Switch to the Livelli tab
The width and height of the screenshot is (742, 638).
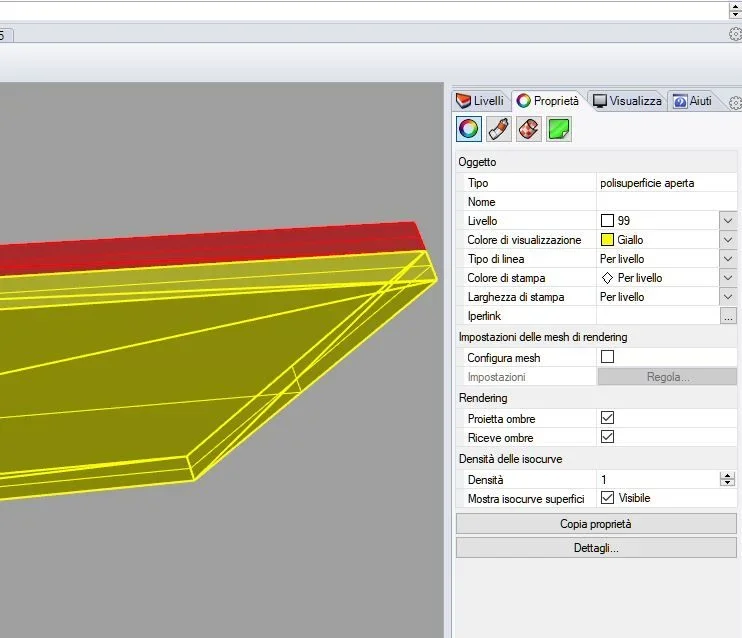(x=481, y=101)
